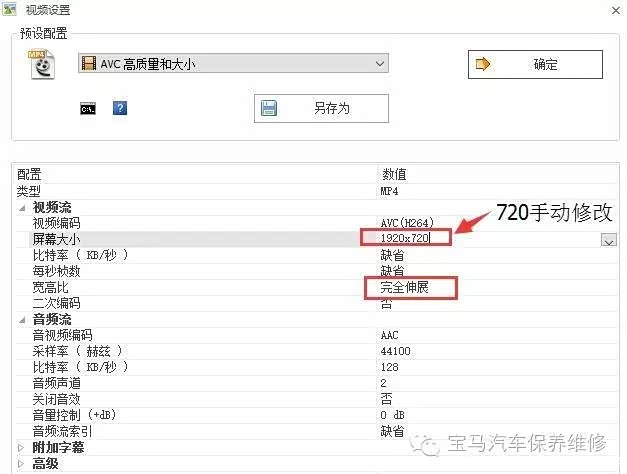Click the 128 audio bitrate value

[389, 367]
